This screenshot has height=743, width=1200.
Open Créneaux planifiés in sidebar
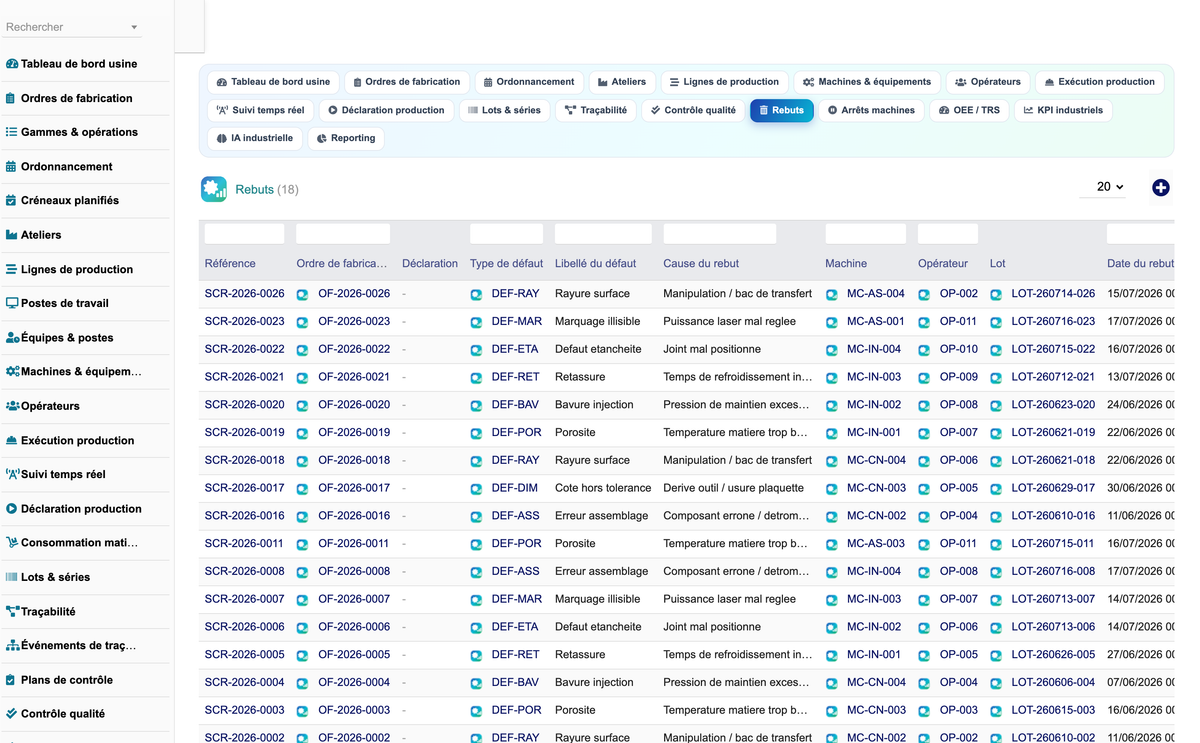coord(69,201)
